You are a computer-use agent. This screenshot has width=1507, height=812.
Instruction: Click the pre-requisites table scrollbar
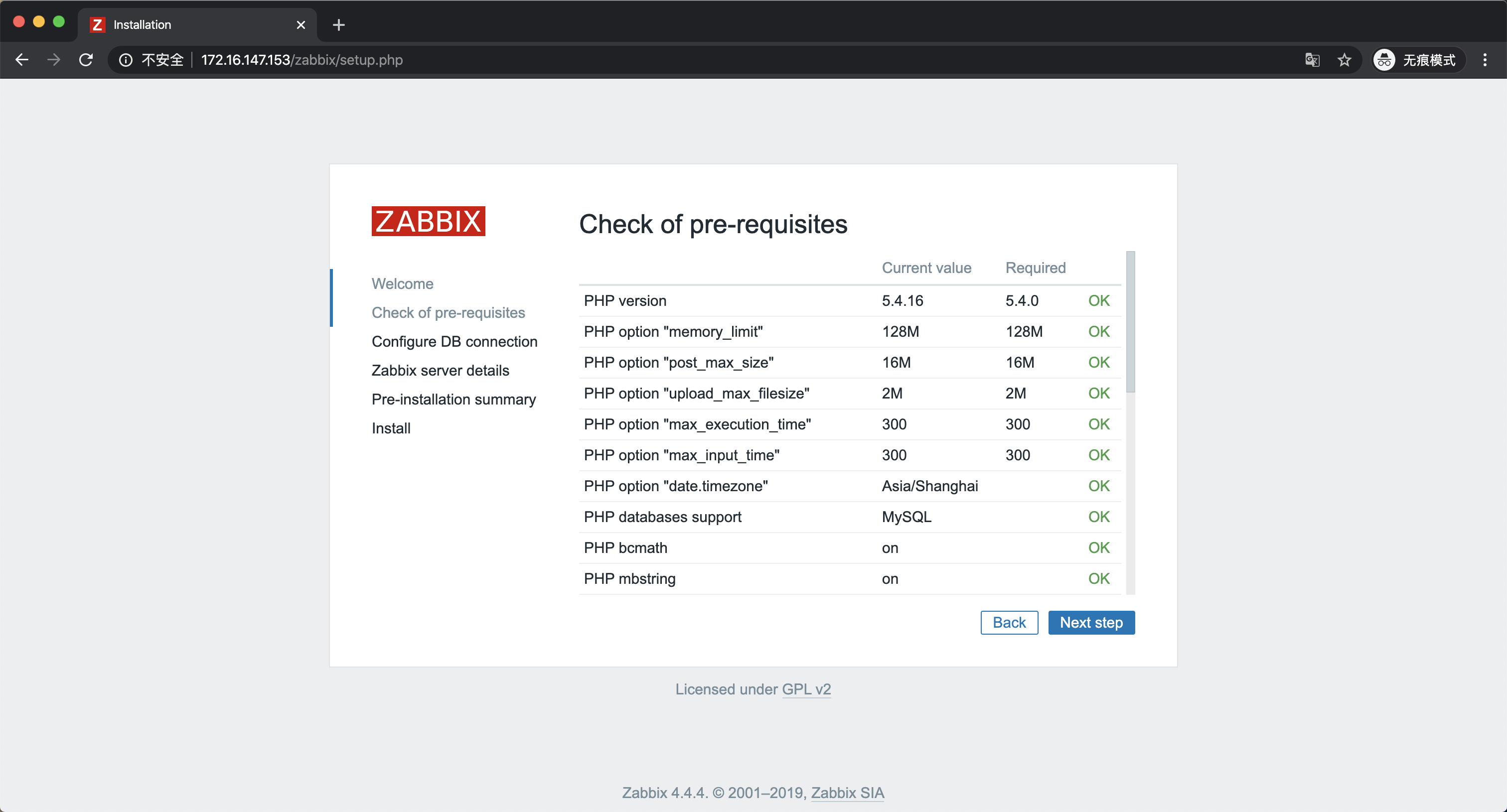pyautogui.click(x=1130, y=321)
